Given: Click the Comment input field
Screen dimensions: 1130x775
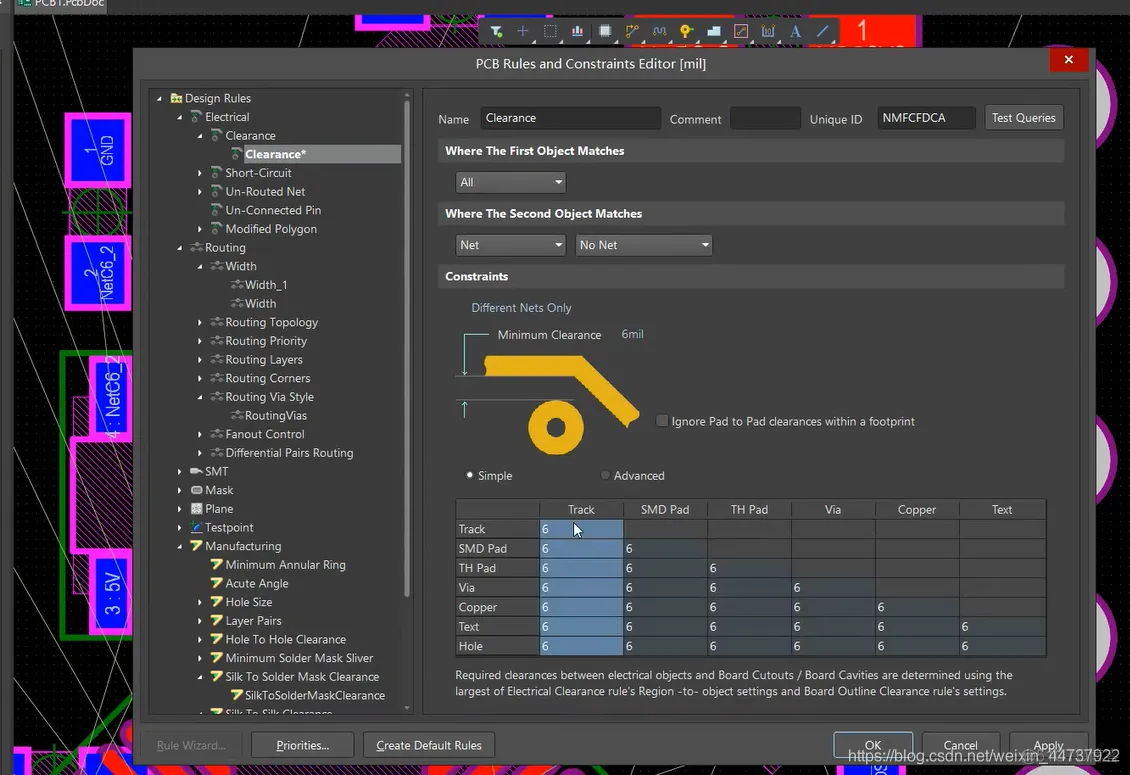Looking at the screenshot, I should (x=765, y=118).
